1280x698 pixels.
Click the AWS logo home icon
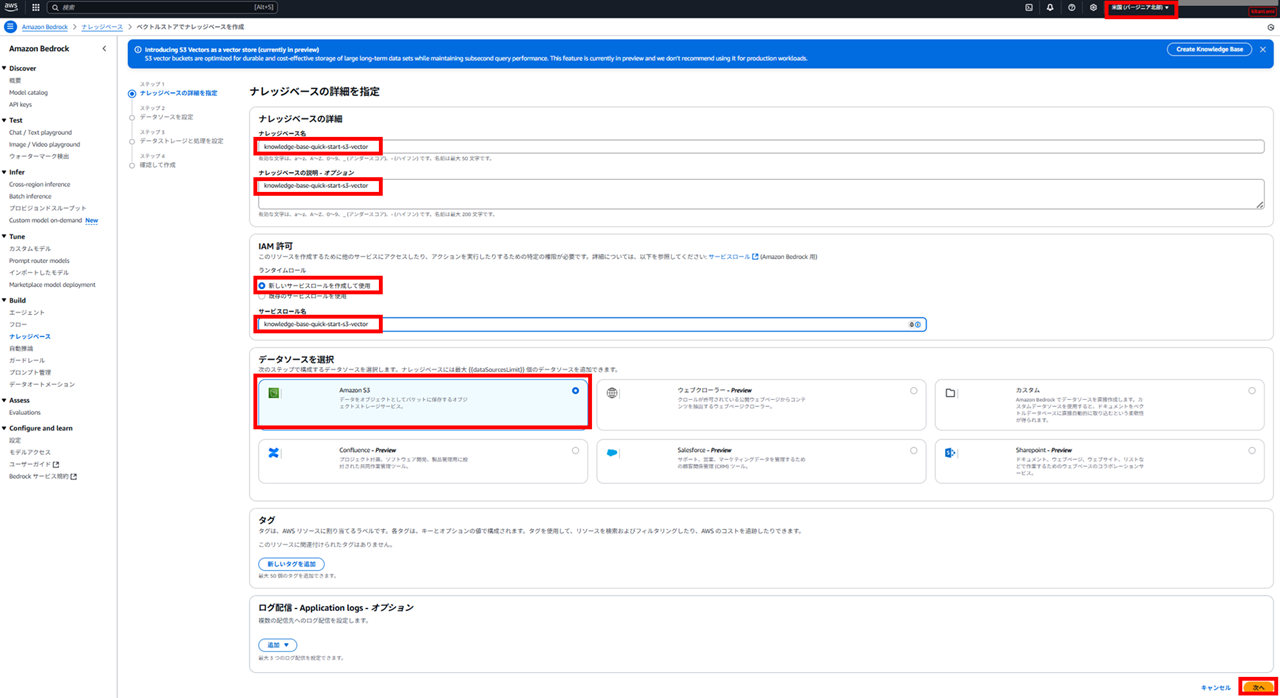tap(11, 7)
